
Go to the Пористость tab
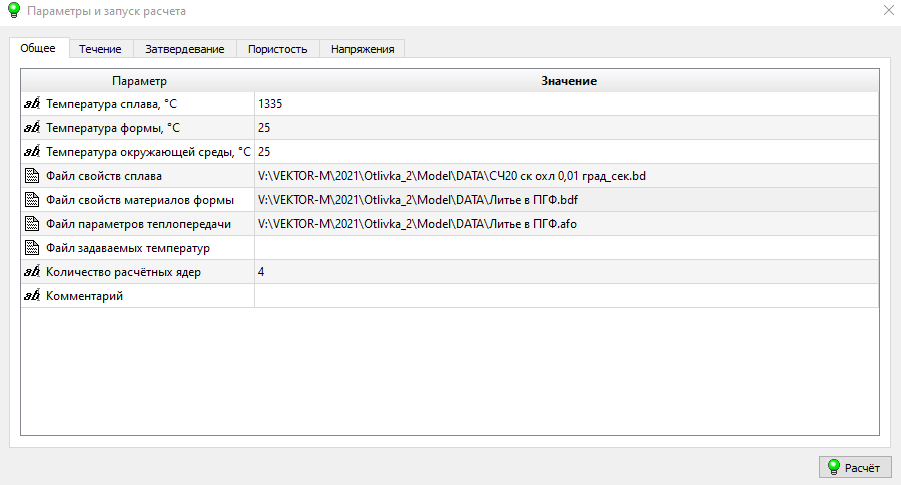[x=277, y=49]
